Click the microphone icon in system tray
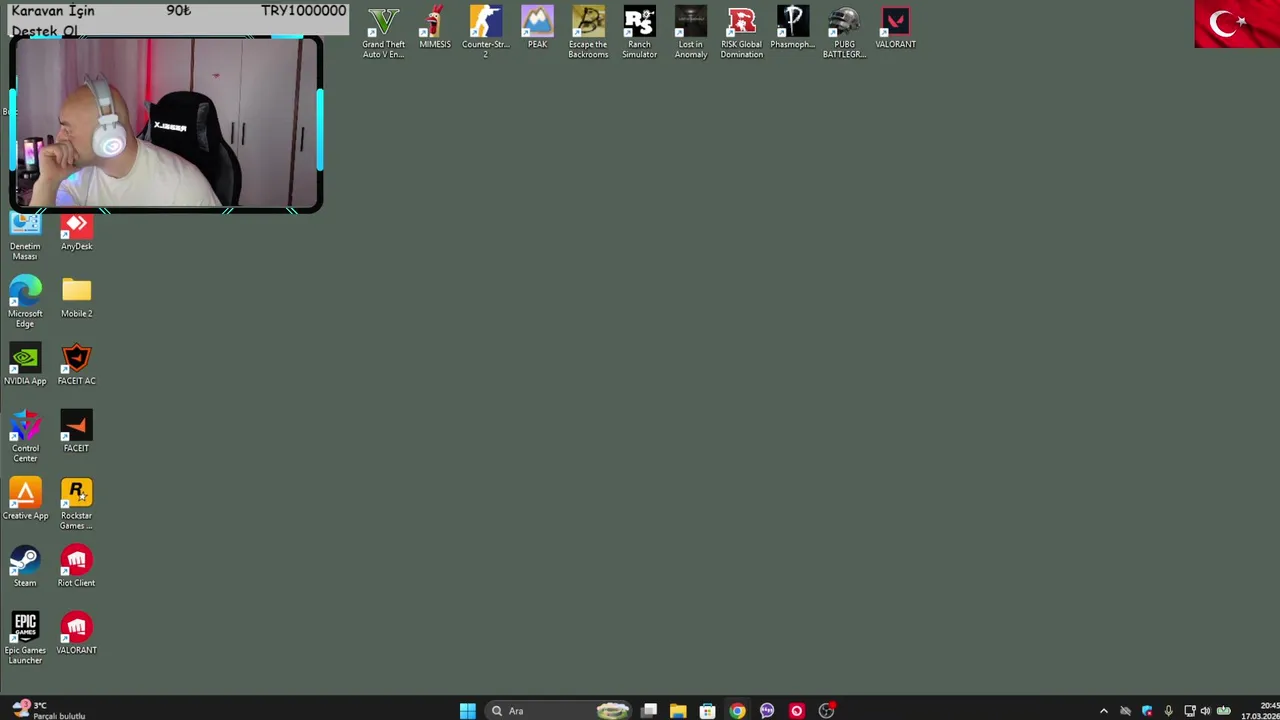This screenshot has height=720, width=1280. point(1168,711)
